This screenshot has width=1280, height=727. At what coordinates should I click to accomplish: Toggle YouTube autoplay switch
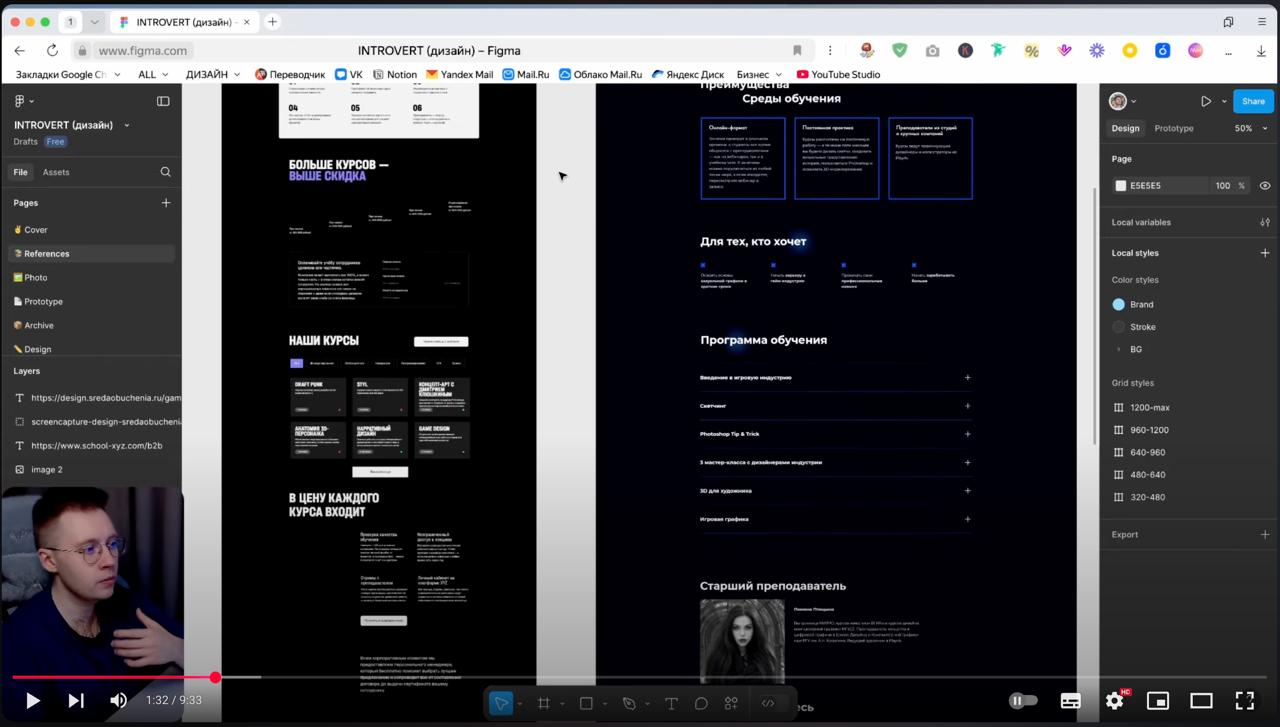[1023, 701]
